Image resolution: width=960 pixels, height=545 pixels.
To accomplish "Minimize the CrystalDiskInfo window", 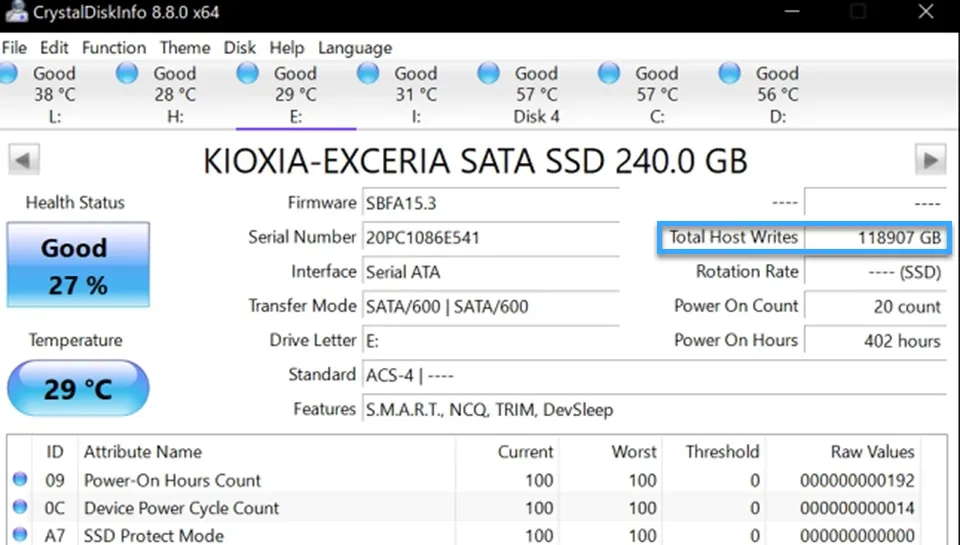I will point(792,12).
